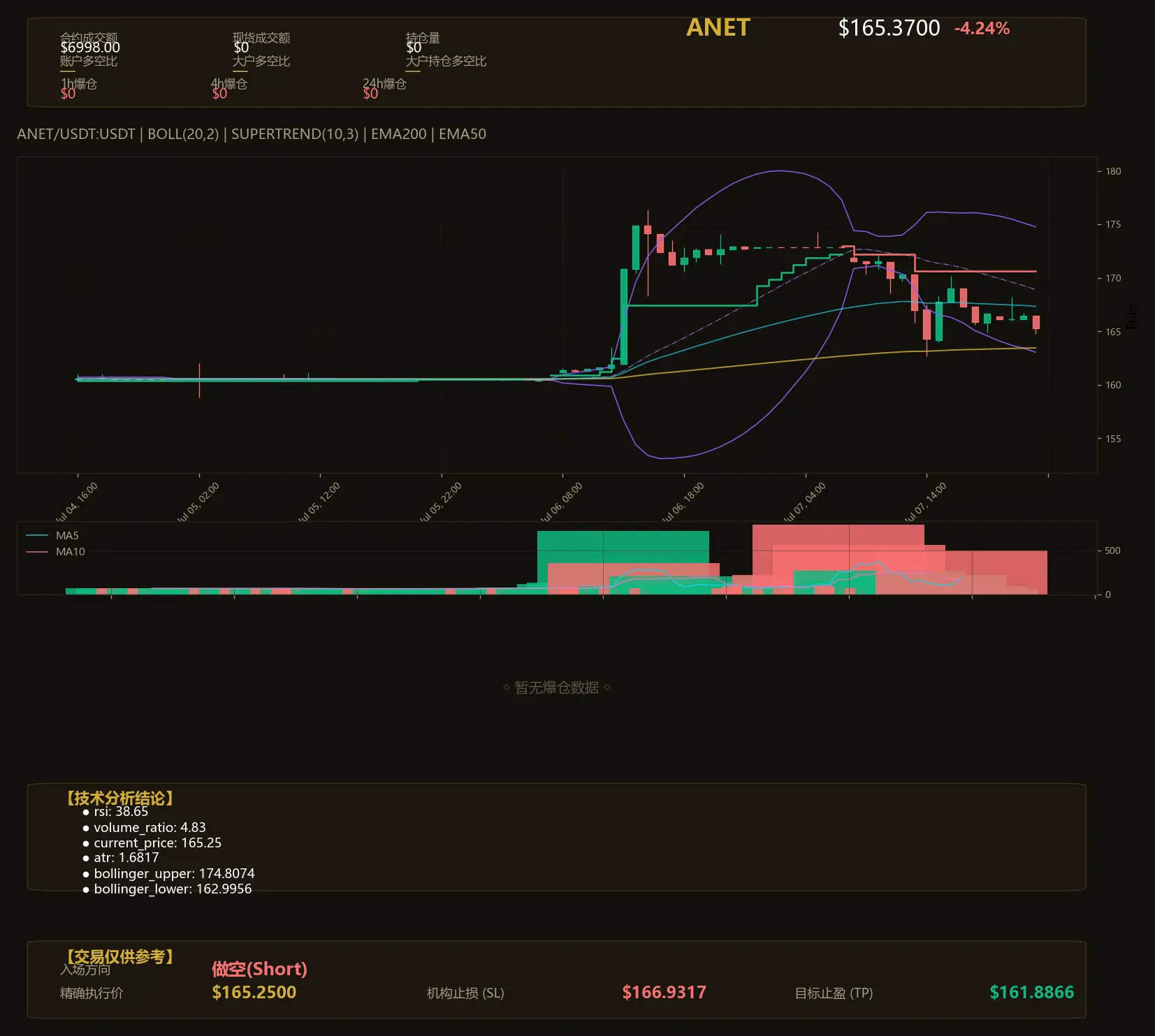Screen dimensions: 1155x1036
Task: Click the 大户持仓多空比 label
Action: point(446,61)
